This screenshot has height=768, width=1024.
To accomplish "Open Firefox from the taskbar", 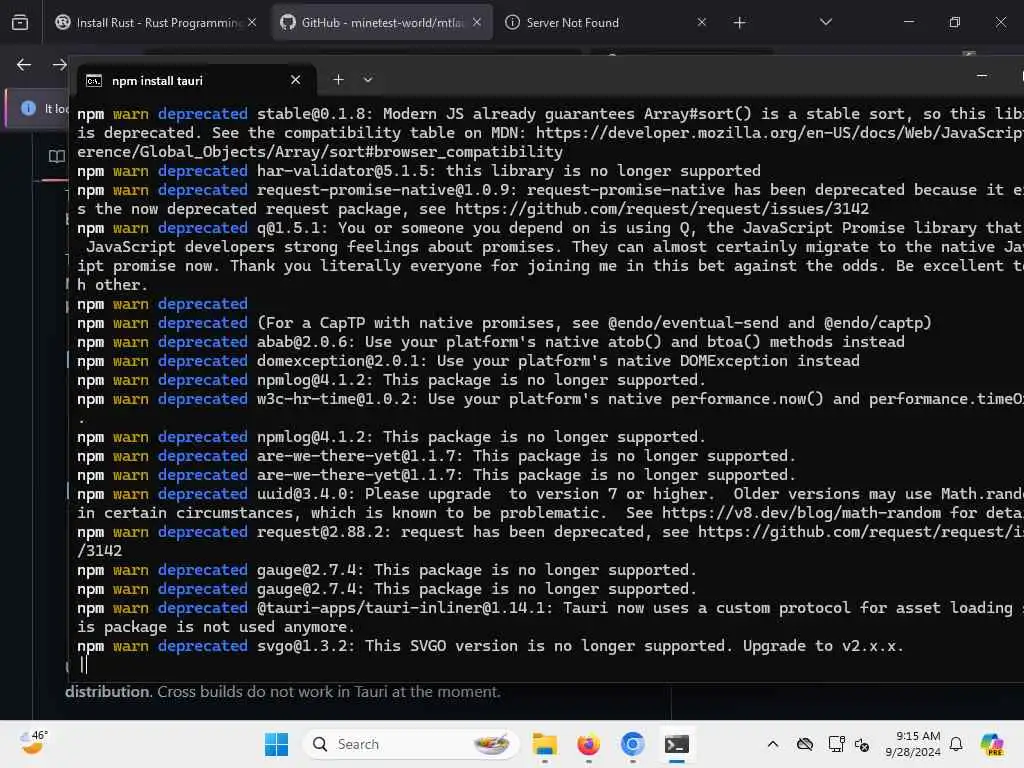I will [x=588, y=744].
